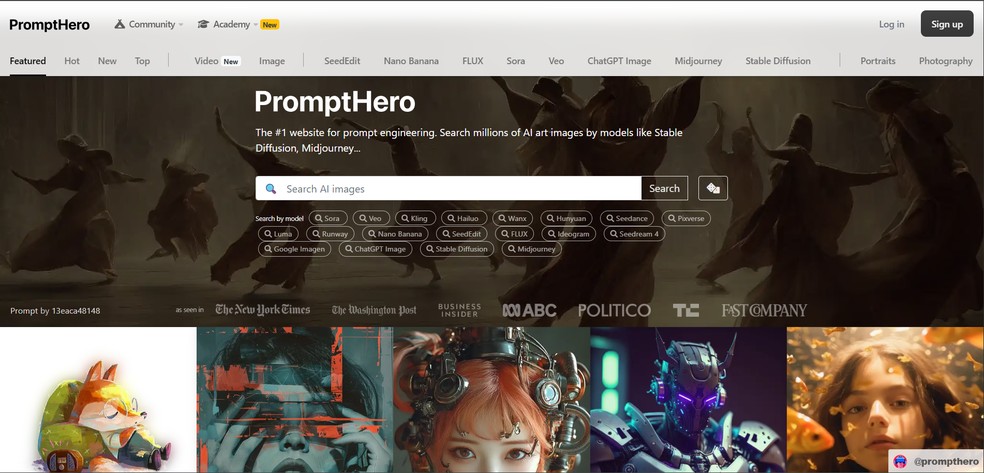
Task: Click the Sign up button
Action: (x=947, y=24)
